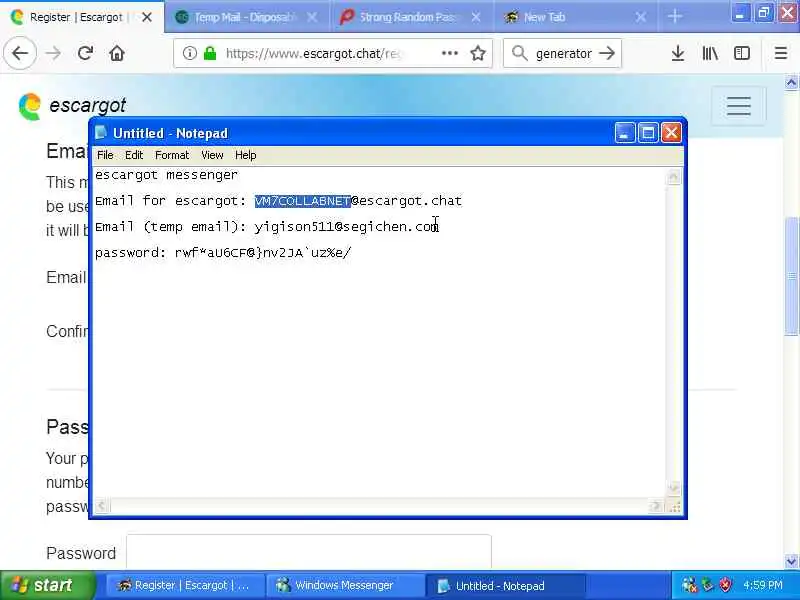
Task: Click the Notepad horizontal scrollbar left arrow
Action: (101, 506)
